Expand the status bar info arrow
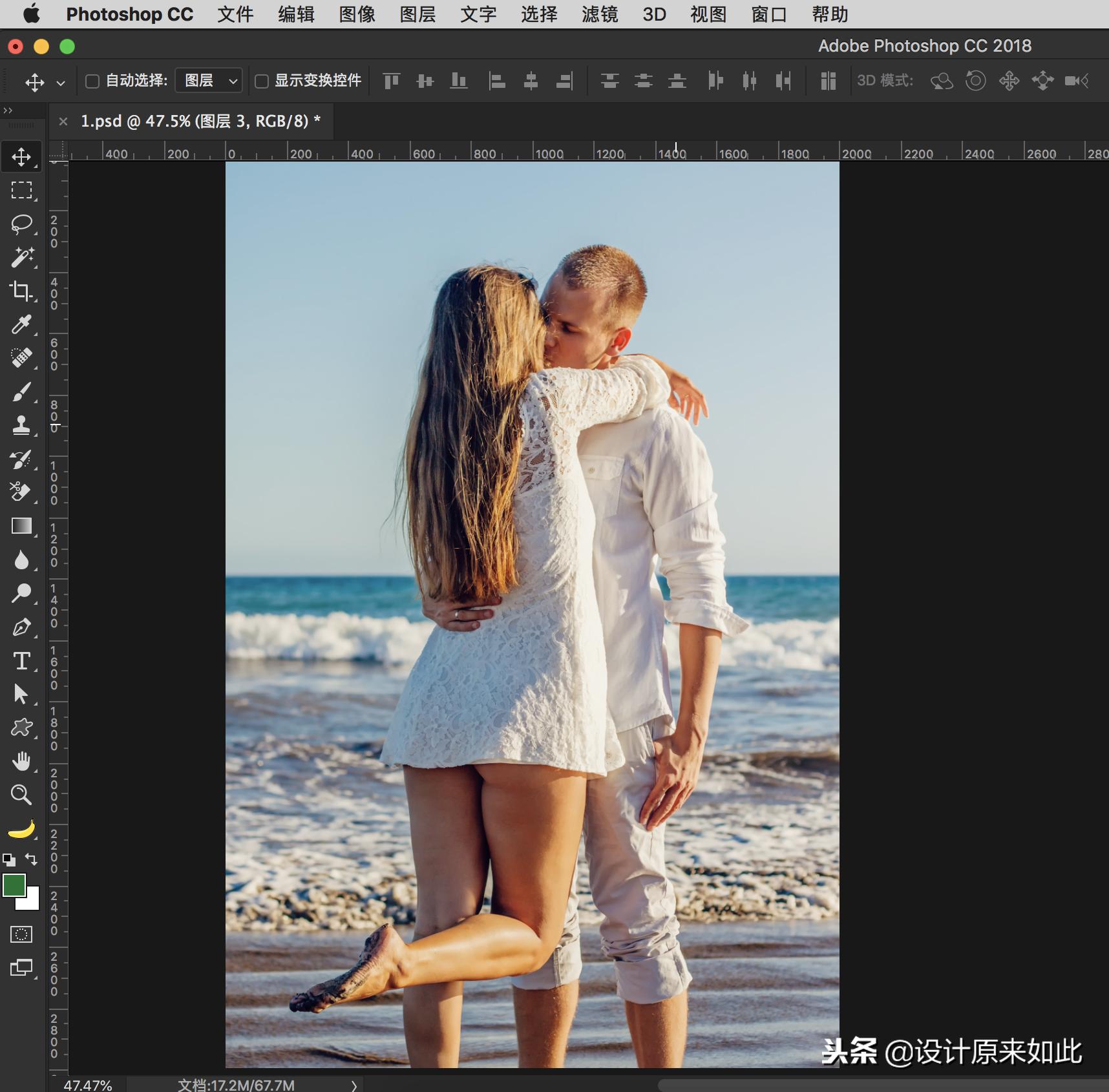The width and height of the screenshot is (1109, 1092). (x=354, y=1086)
